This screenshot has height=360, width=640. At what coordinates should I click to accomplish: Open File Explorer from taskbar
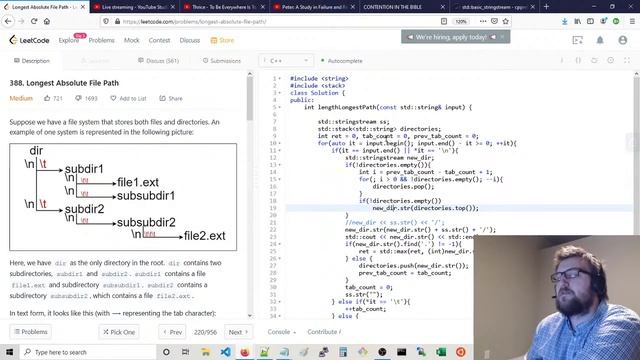[206, 352]
